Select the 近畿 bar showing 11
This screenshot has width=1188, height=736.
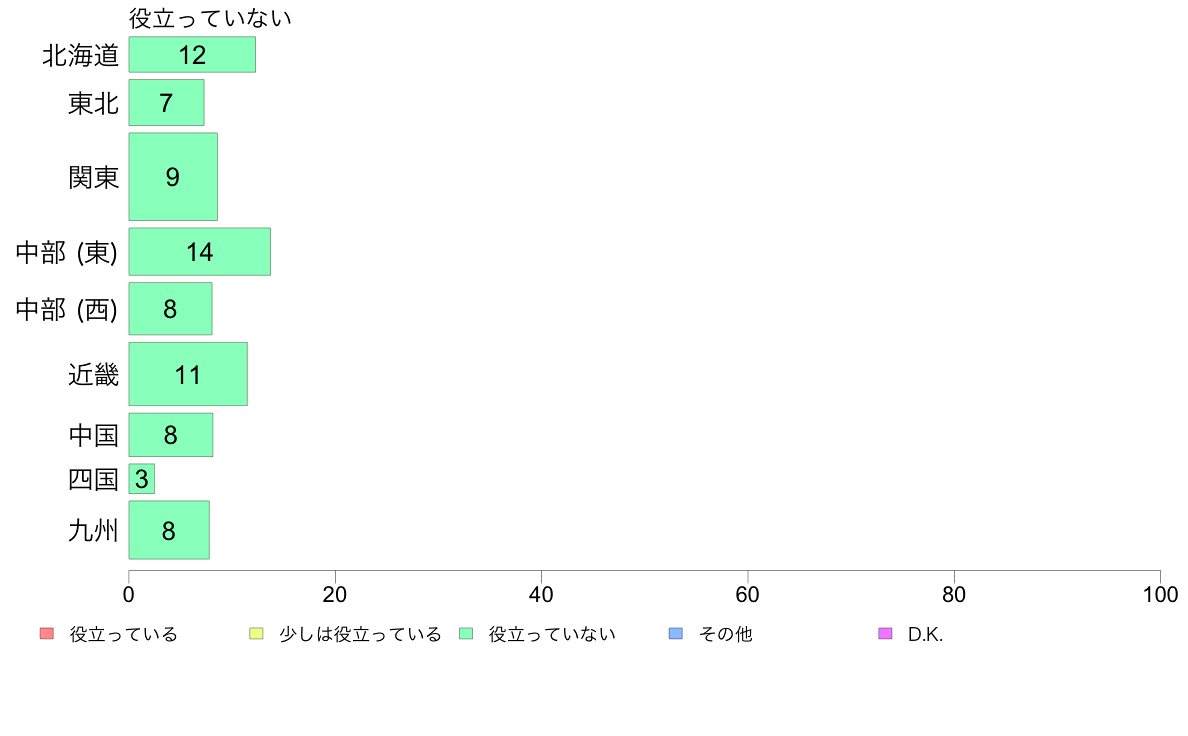(x=188, y=374)
